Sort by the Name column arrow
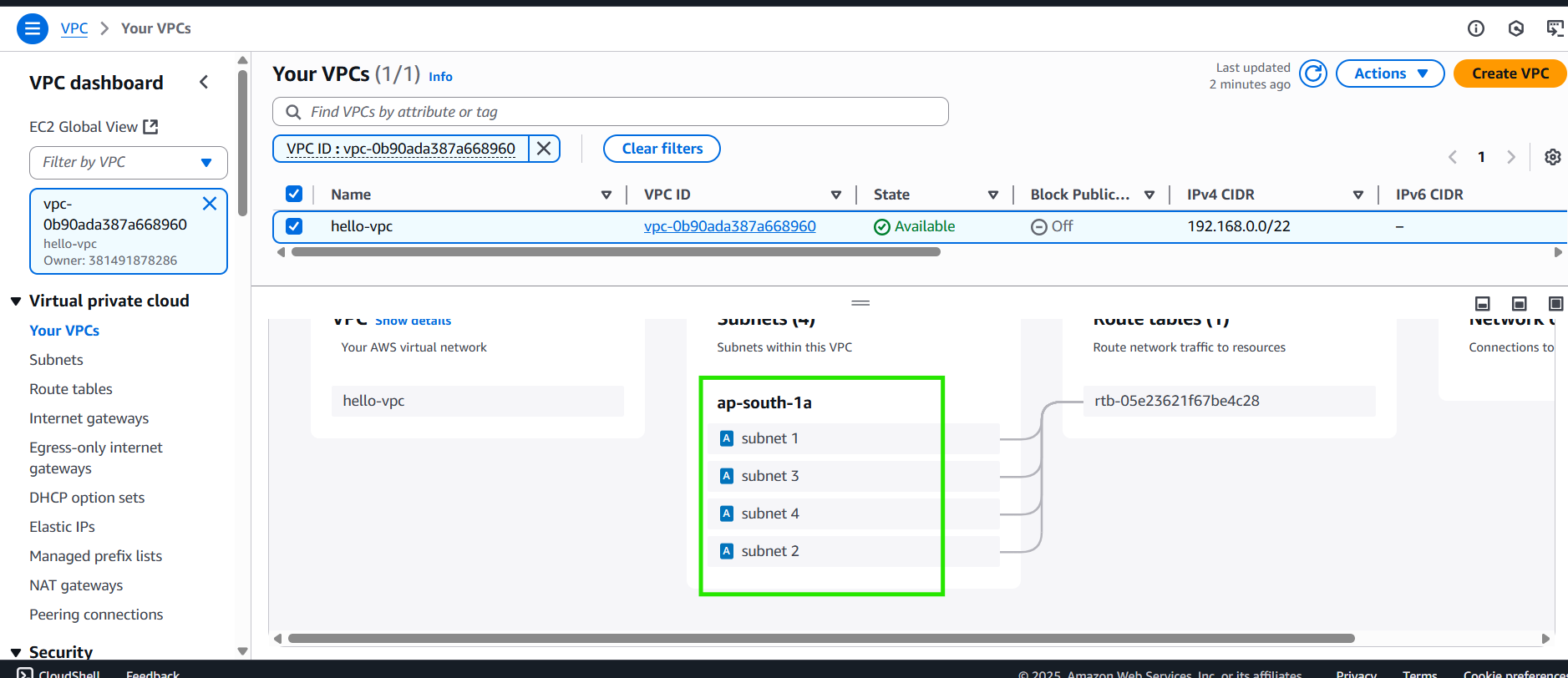1568x678 pixels. (606, 195)
